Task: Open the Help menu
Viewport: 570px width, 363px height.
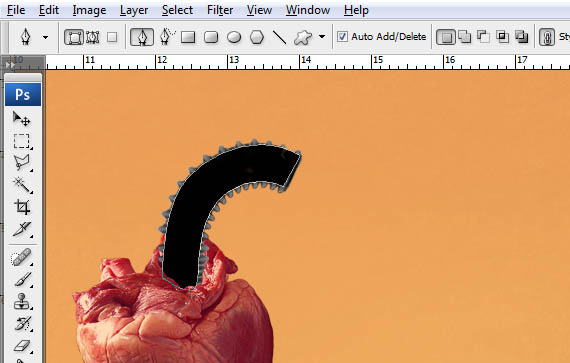Action: 356,10
